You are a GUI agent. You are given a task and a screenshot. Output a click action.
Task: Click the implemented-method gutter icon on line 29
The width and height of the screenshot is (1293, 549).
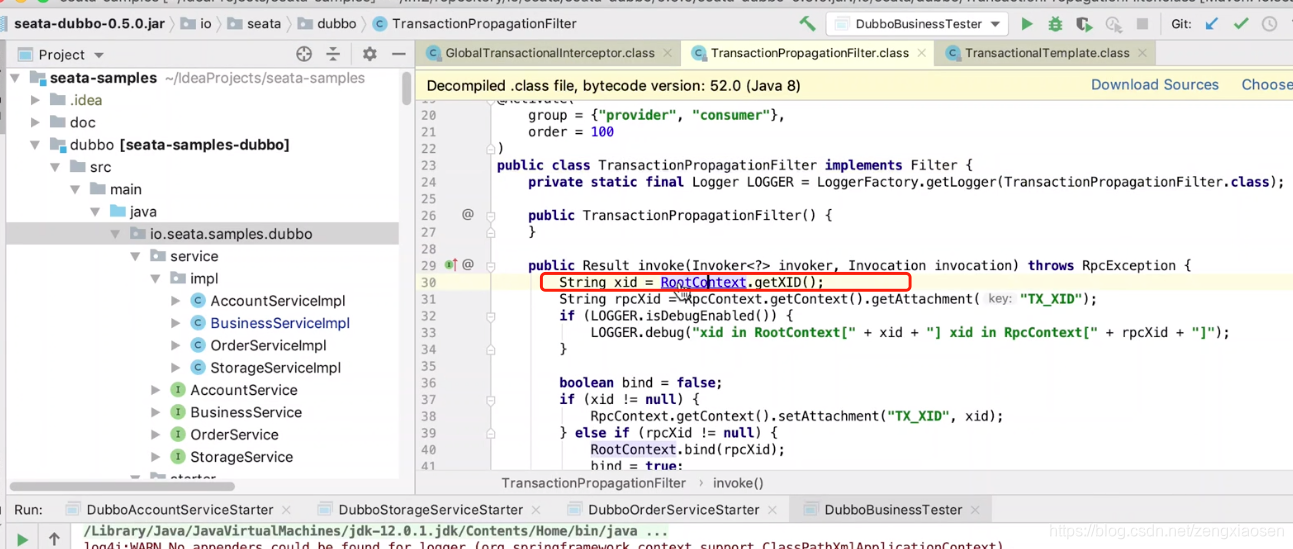click(x=450, y=265)
